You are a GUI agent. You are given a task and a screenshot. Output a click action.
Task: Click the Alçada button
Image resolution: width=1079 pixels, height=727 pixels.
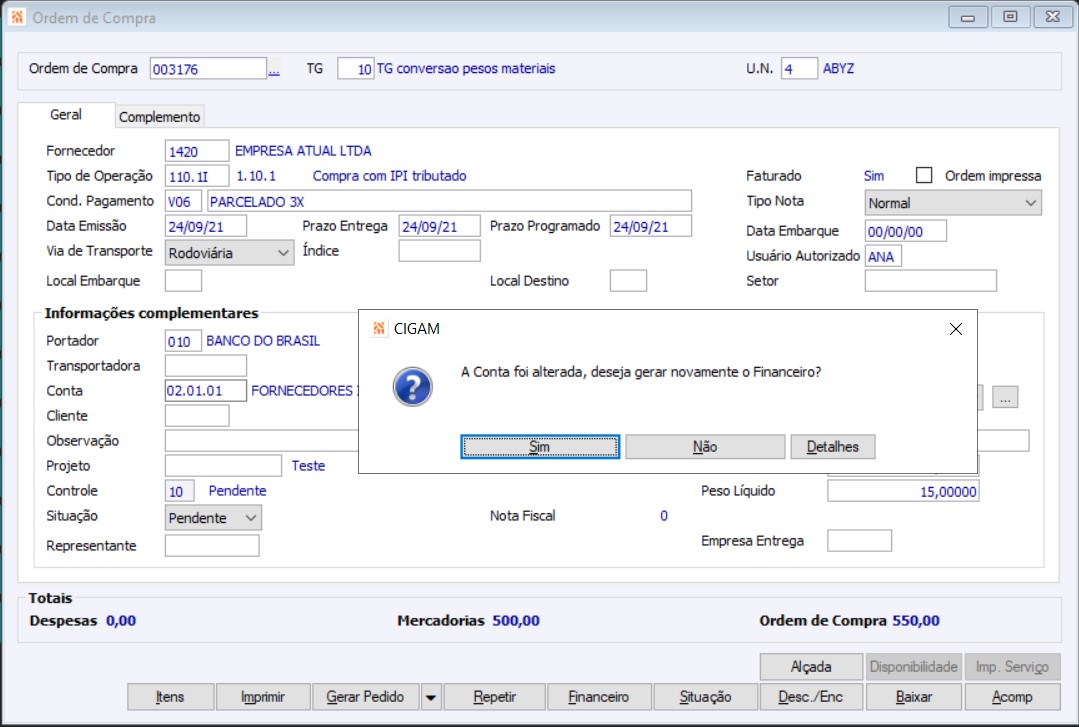(x=811, y=666)
